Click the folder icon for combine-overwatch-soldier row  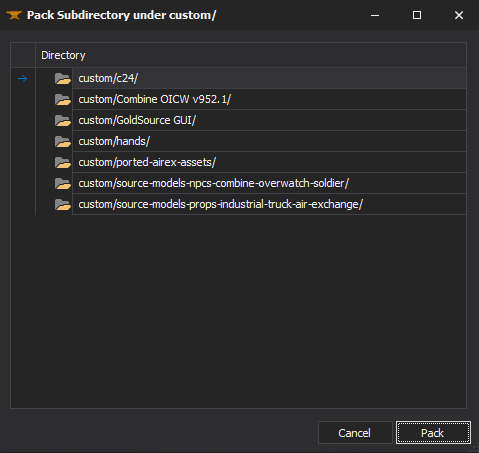63,184
